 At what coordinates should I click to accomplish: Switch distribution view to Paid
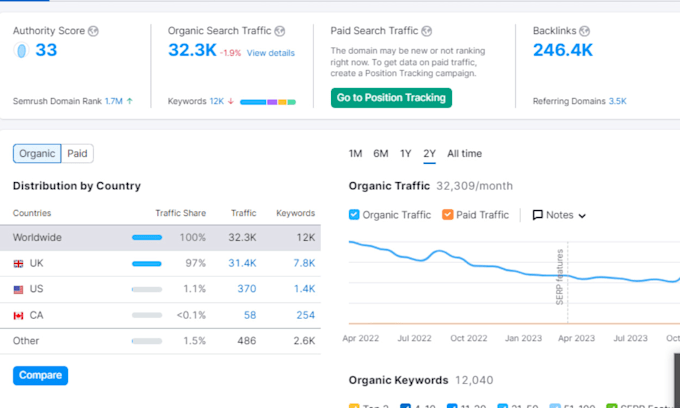coord(77,153)
